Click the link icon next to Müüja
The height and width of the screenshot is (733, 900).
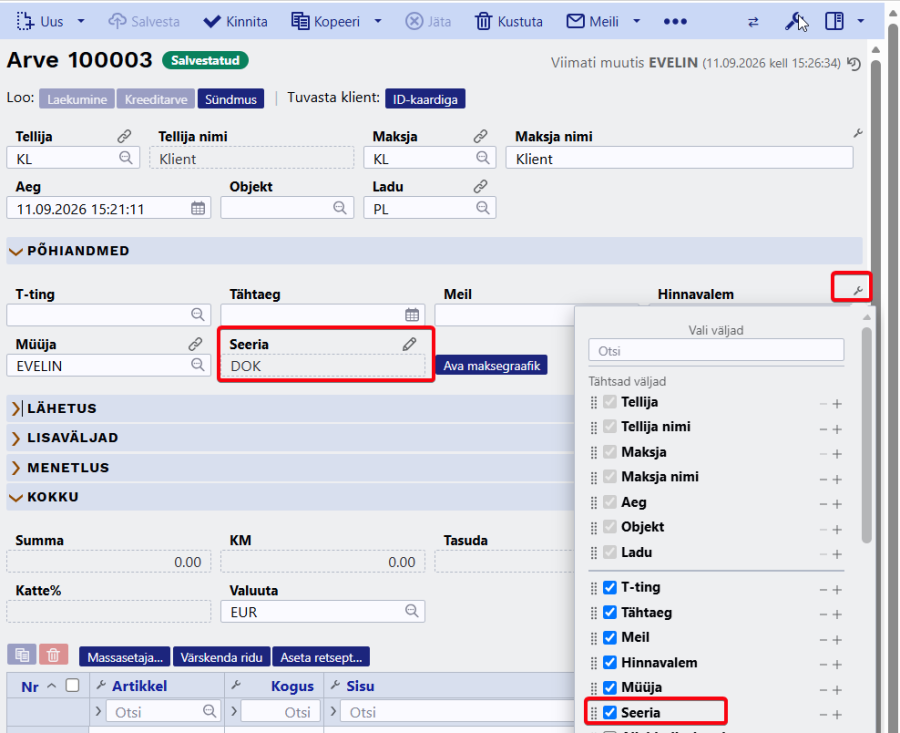(195, 344)
